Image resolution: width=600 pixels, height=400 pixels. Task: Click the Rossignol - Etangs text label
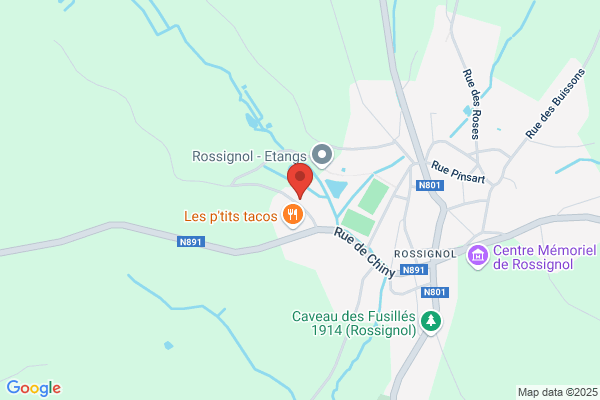tap(249, 156)
